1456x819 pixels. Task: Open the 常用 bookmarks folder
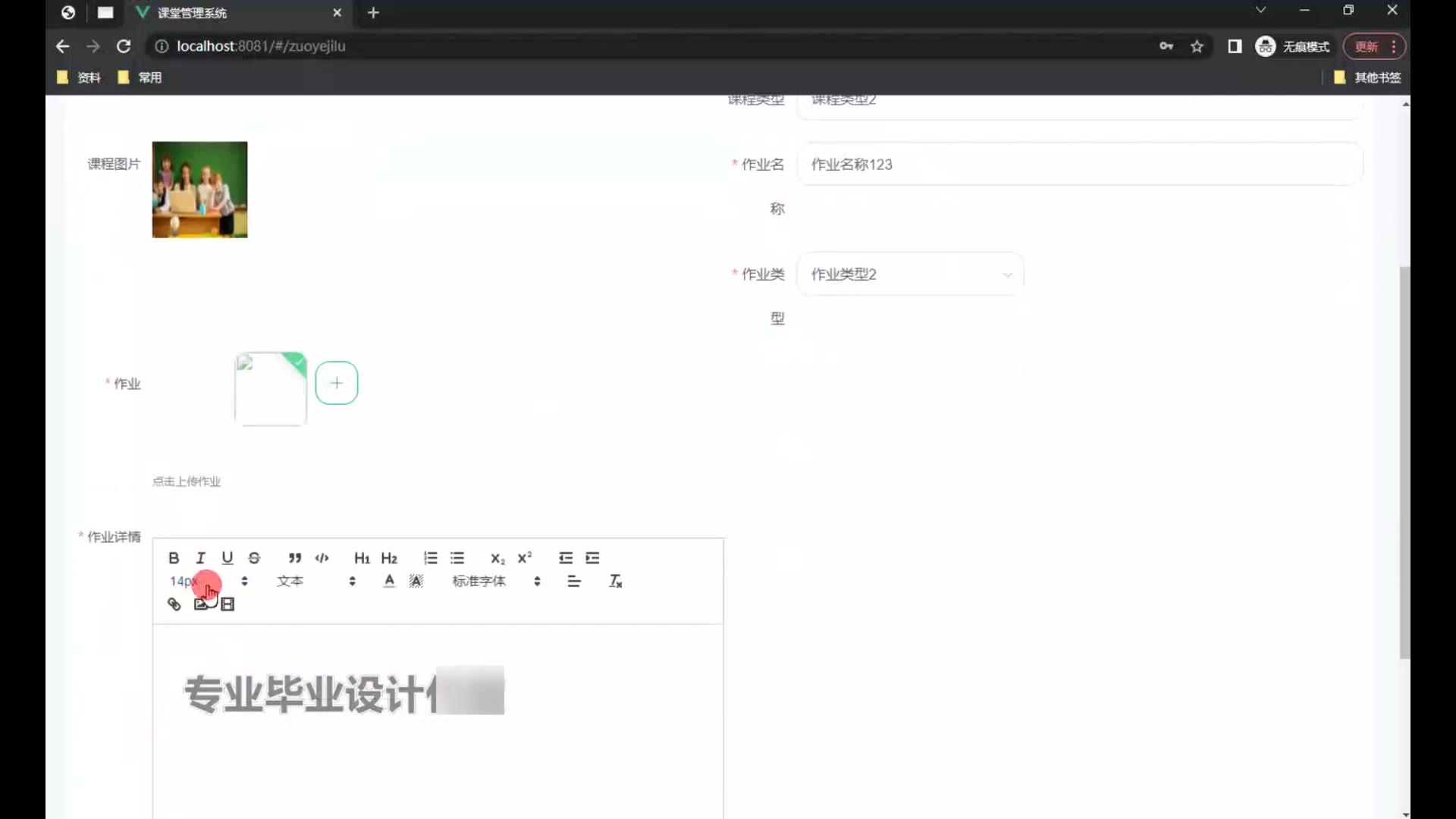pyautogui.click(x=140, y=77)
